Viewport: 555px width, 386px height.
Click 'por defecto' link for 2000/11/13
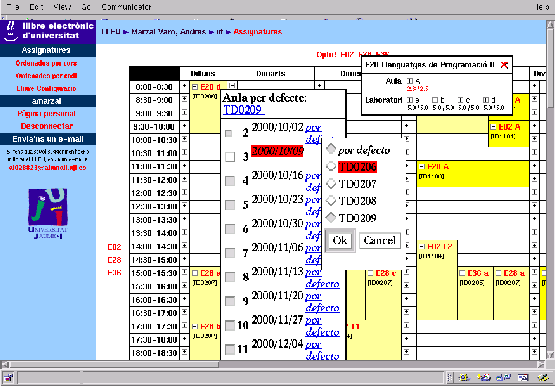(322, 278)
